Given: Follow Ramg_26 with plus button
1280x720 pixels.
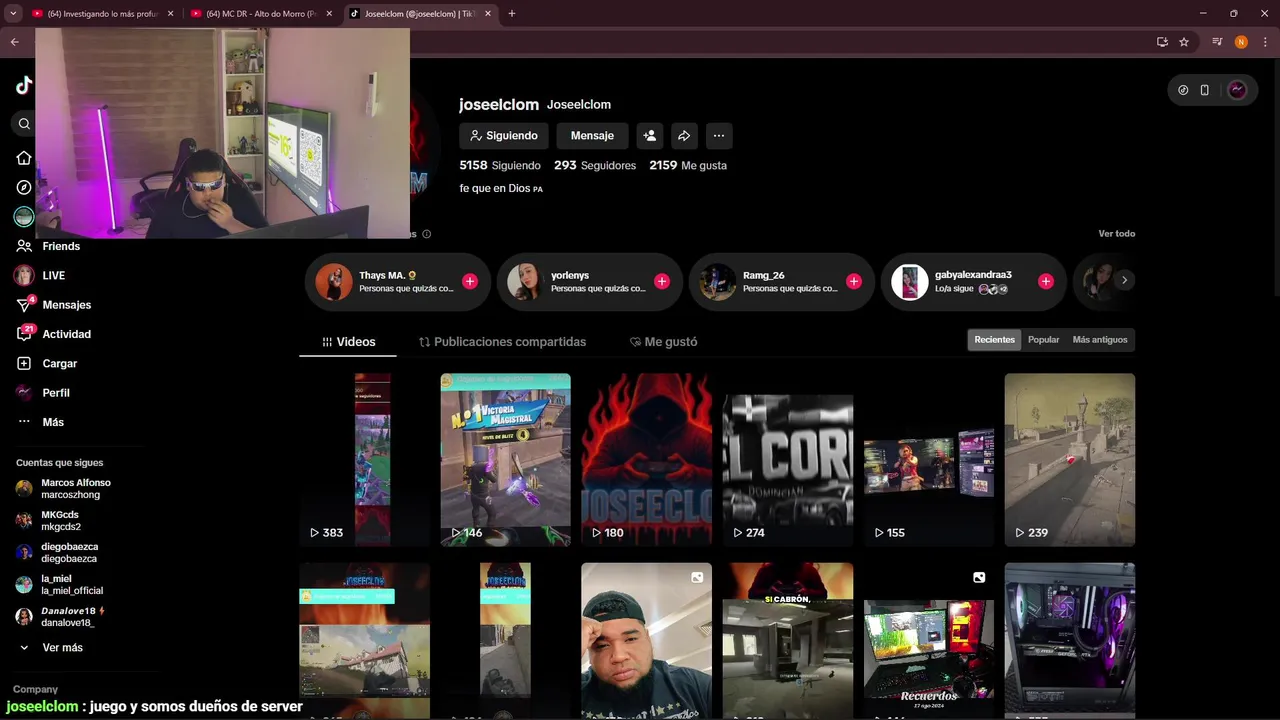Looking at the screenshot, I should point(854,282).
